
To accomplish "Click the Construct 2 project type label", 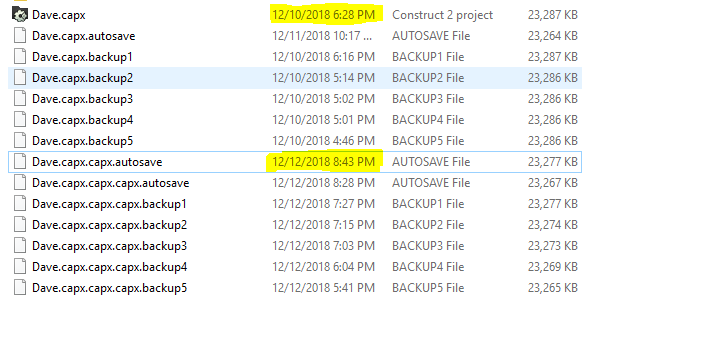I will 442,15.
